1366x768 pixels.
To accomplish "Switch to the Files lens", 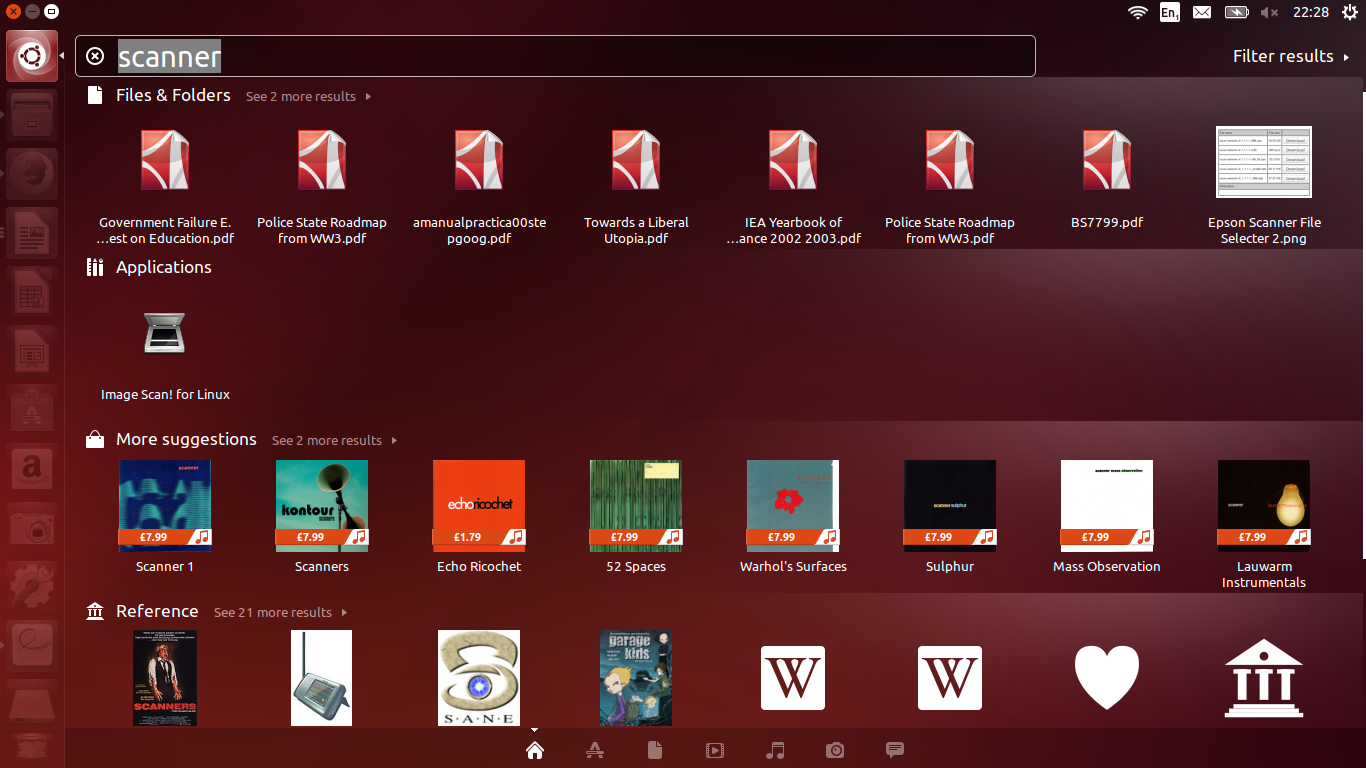I will point(655,750).
